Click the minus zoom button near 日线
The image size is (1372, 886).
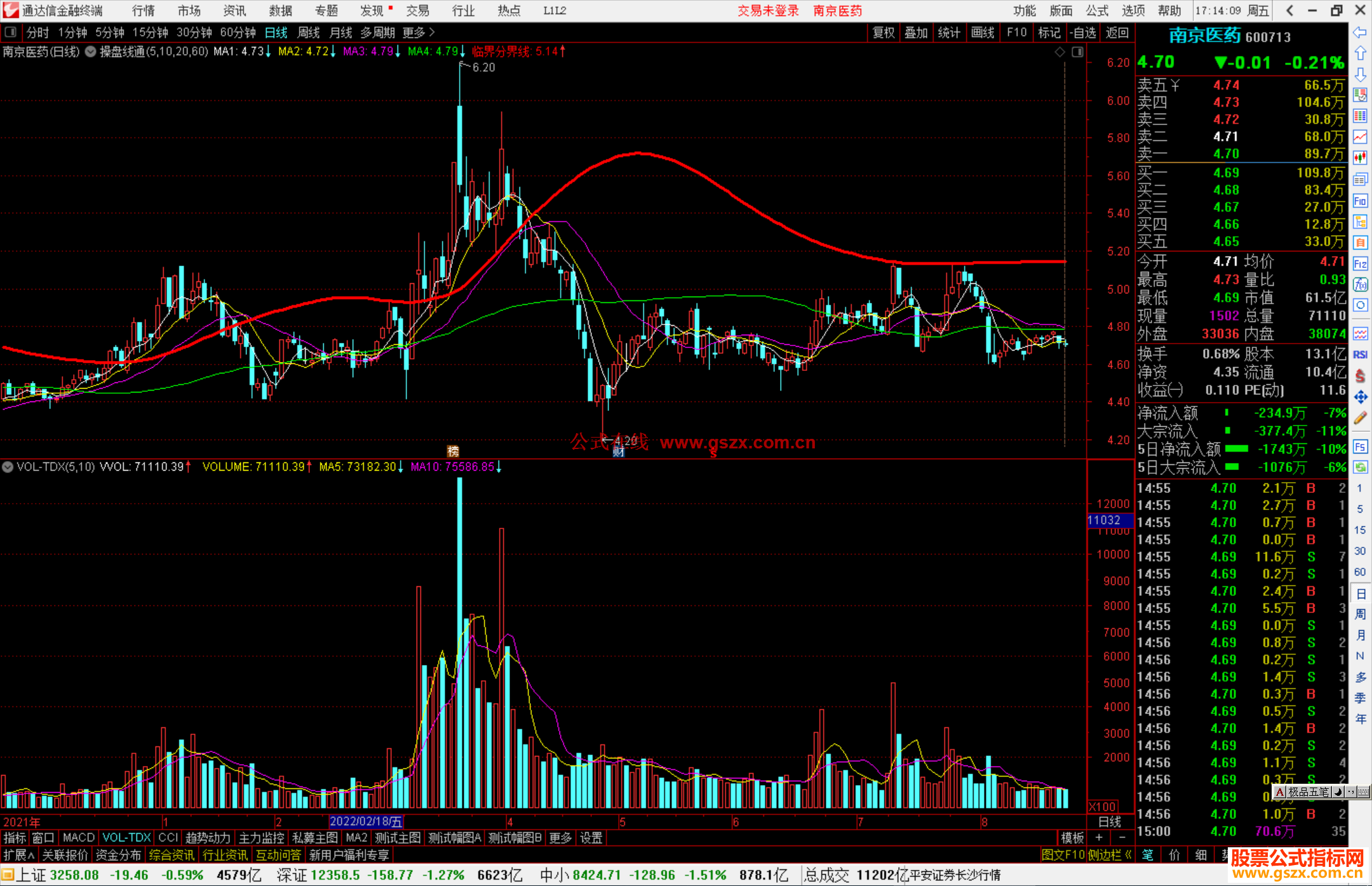click(x=1122, y=838)
